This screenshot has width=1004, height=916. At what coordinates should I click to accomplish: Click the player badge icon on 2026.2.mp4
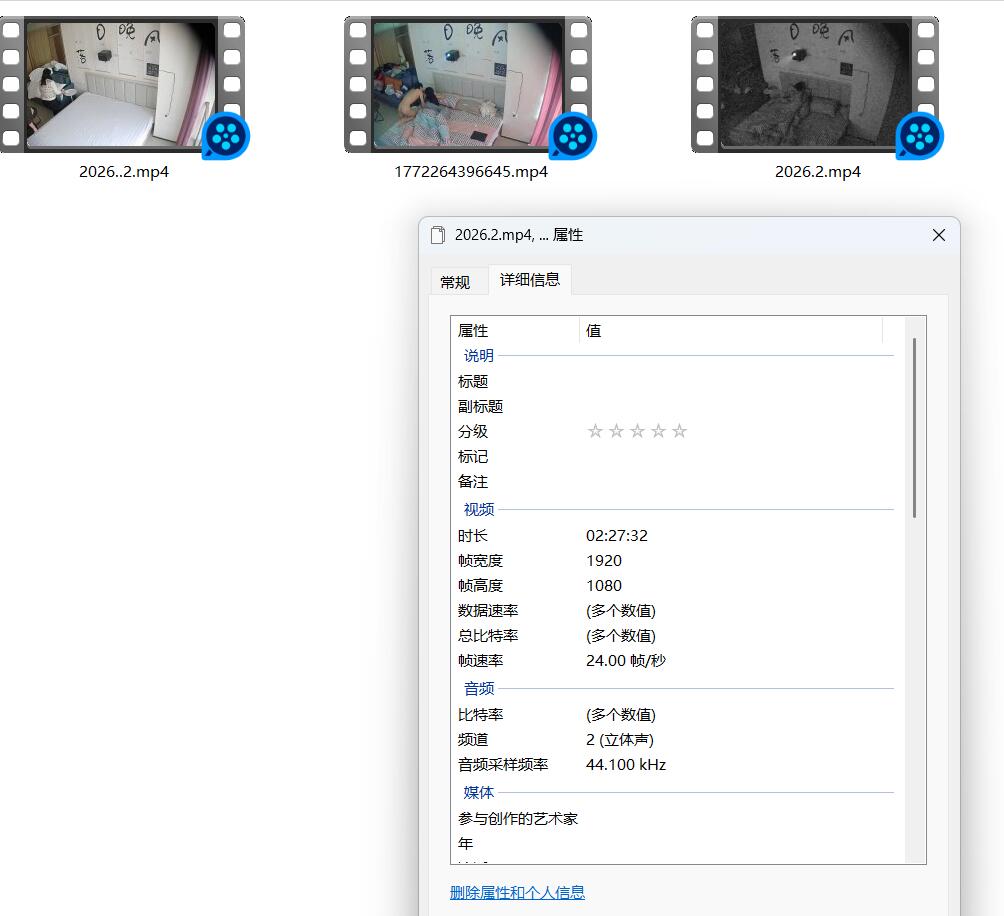[919, 135]
